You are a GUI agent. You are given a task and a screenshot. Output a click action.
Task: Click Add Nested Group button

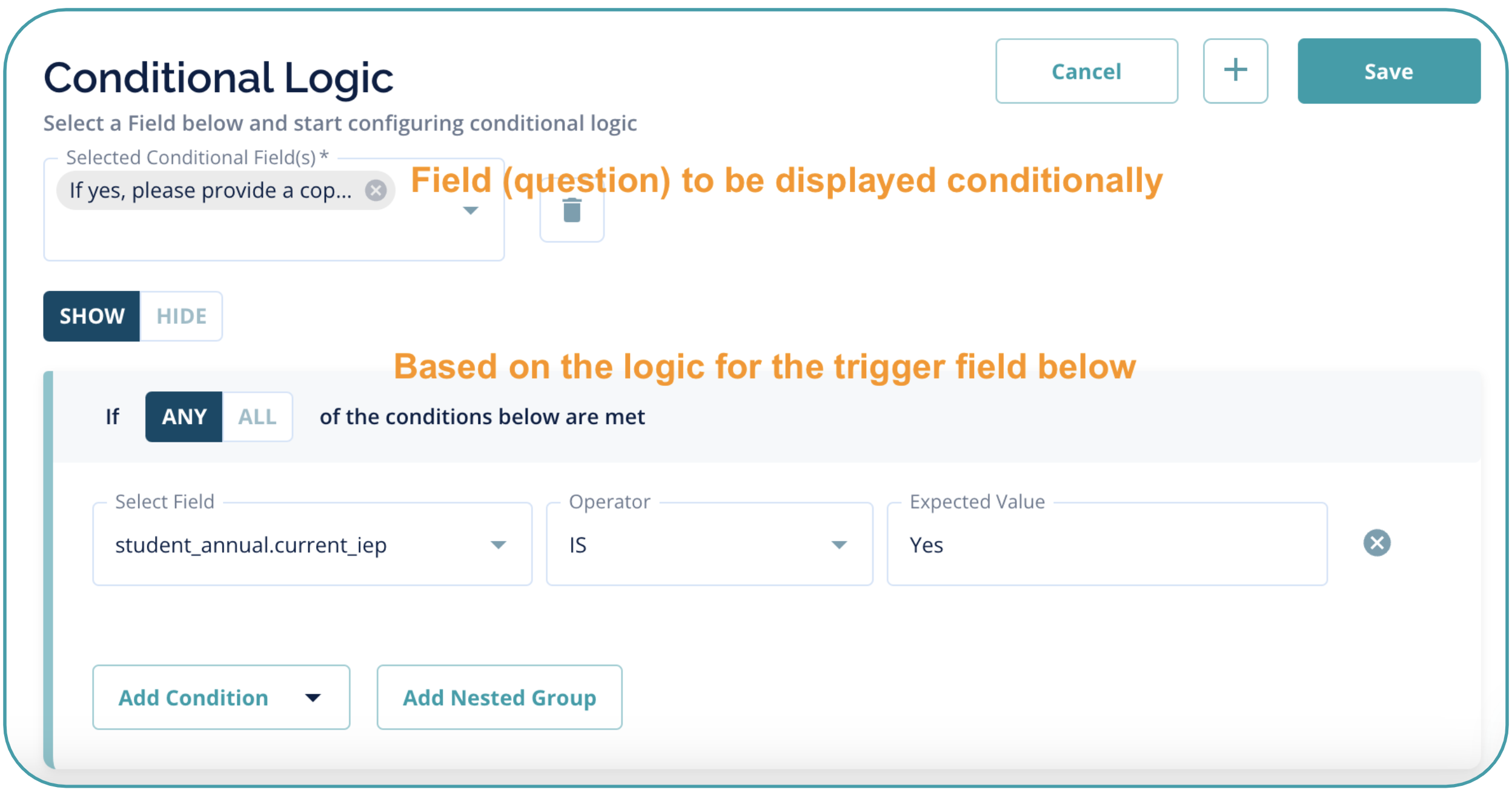click(499, 697)
